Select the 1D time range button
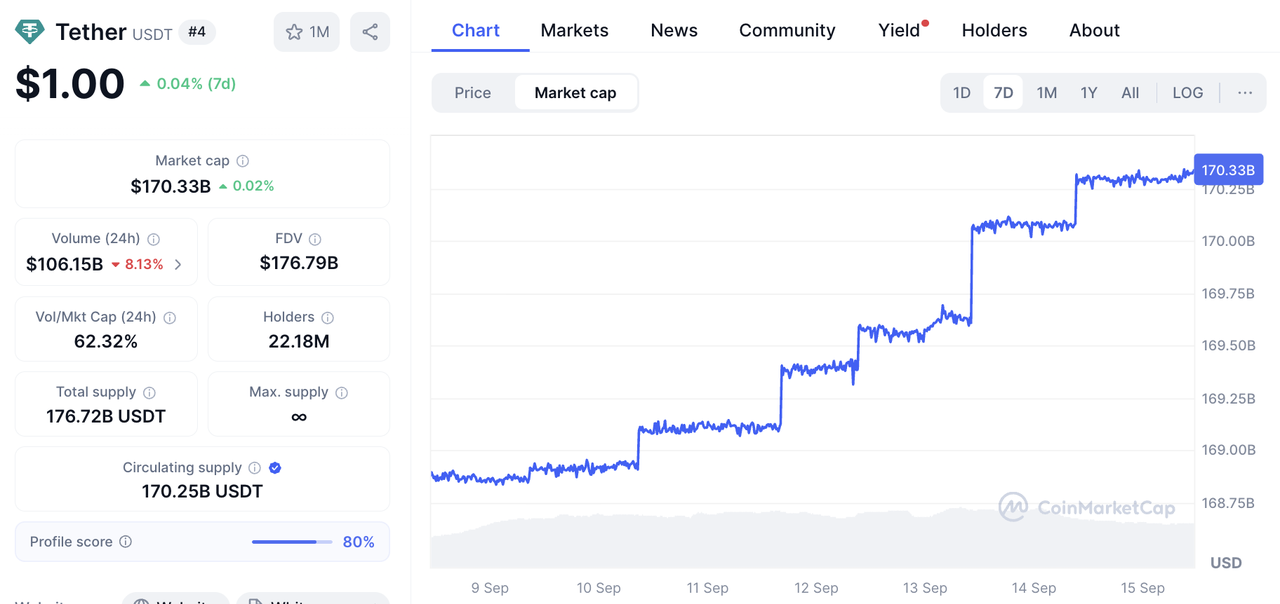Screen dimensions: 1280x604 point(961,93)
